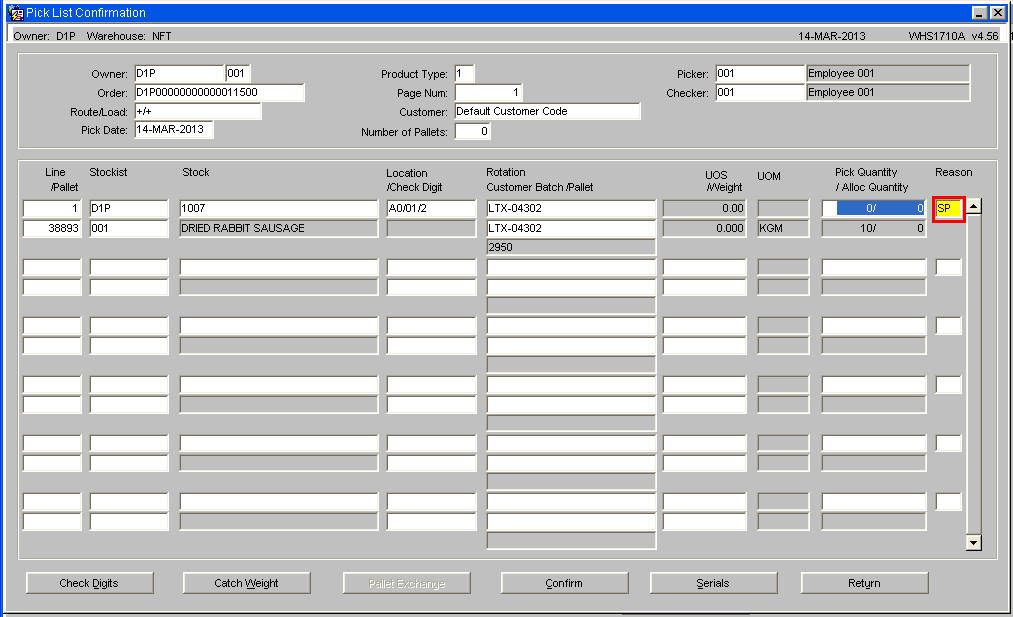Click the second row empty Line field
This screenshot has width=1013, height=617.
point(52,267)
